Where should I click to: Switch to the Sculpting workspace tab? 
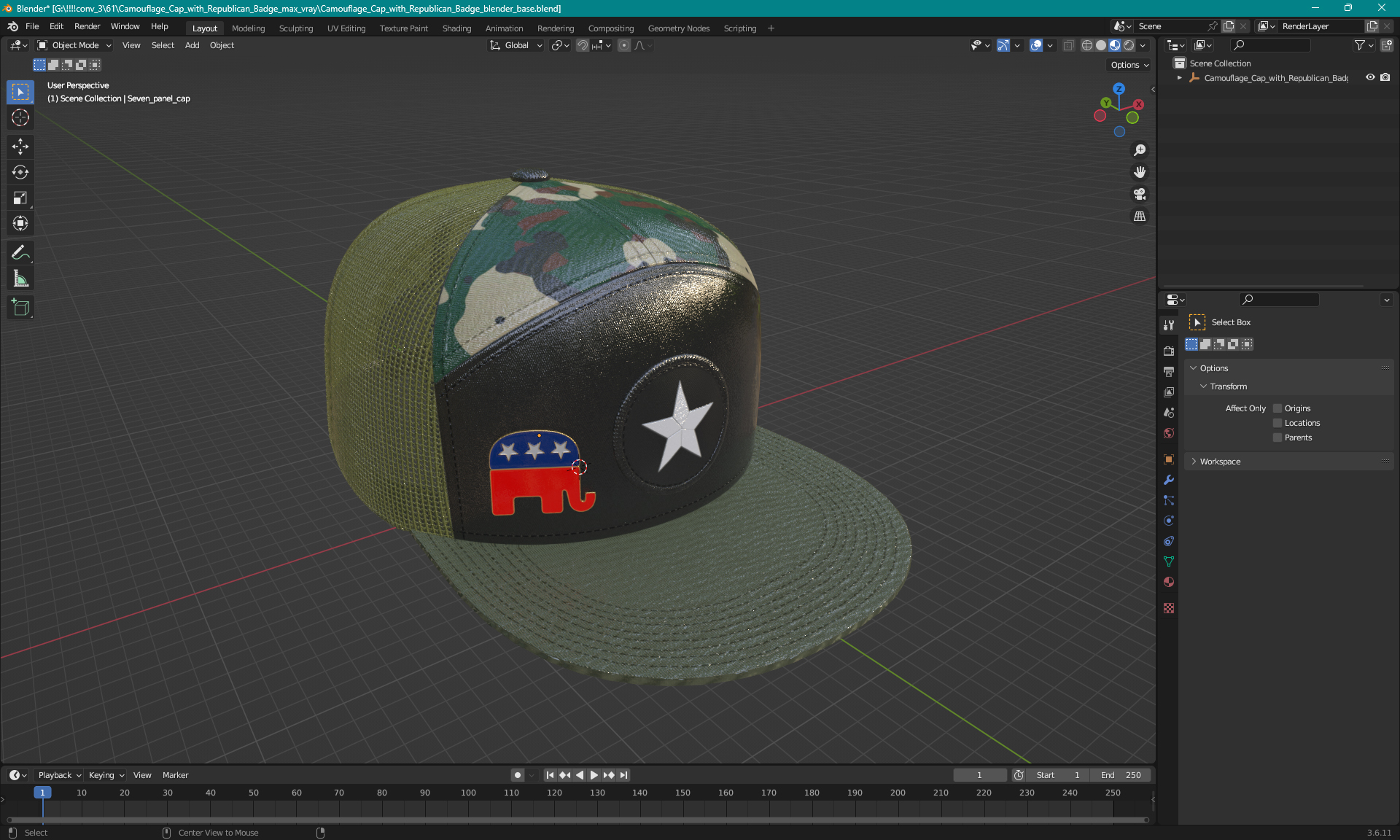point(296,28)
